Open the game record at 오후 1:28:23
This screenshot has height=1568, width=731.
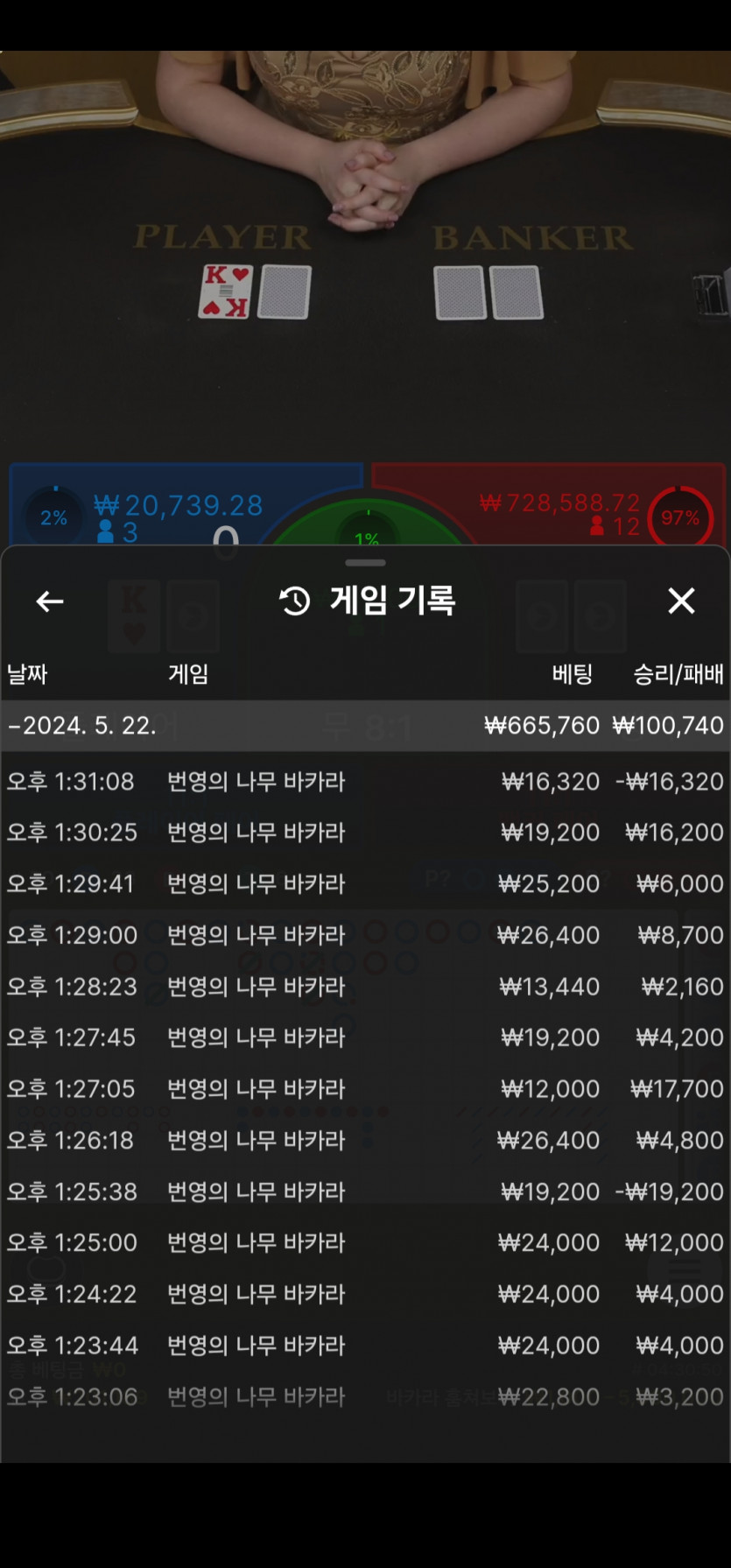[365, 987]
